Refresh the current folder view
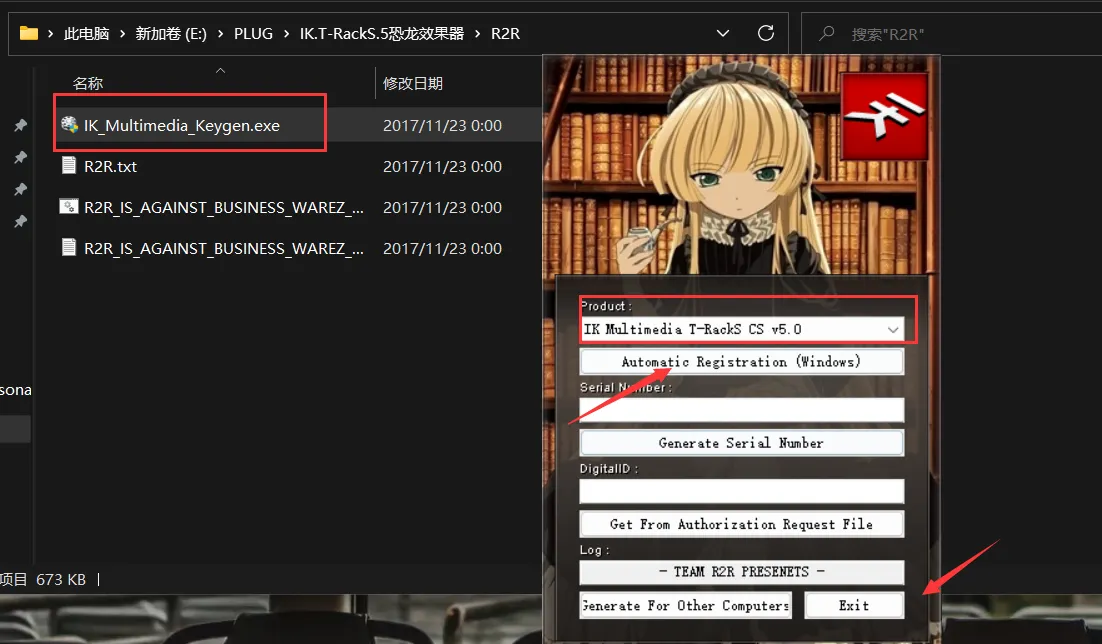 tap(765, 33)
